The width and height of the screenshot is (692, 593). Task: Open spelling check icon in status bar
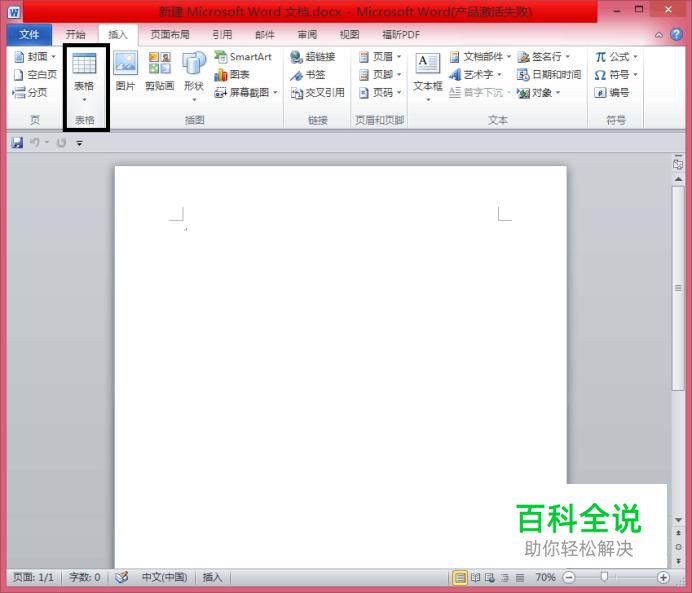tap(121, 577)
